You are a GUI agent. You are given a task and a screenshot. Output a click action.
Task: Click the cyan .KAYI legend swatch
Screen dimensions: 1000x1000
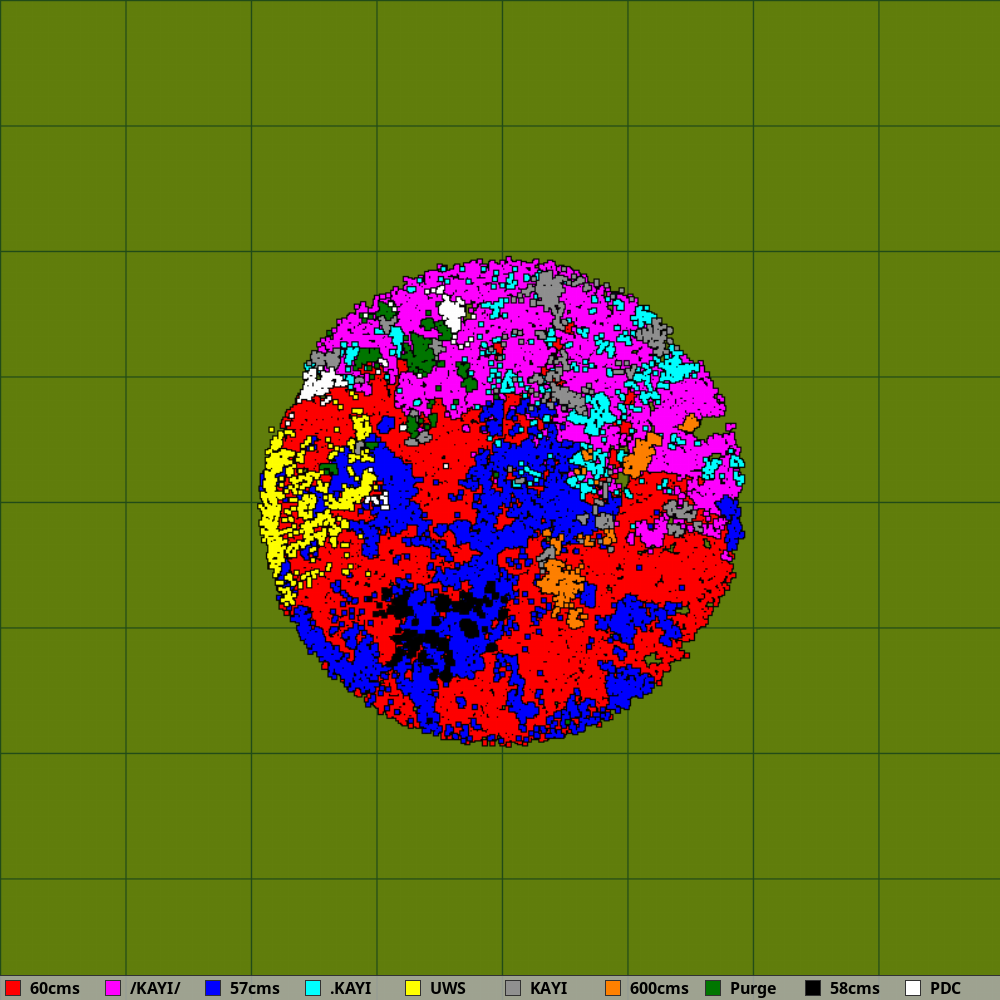[x=313, y=988]
